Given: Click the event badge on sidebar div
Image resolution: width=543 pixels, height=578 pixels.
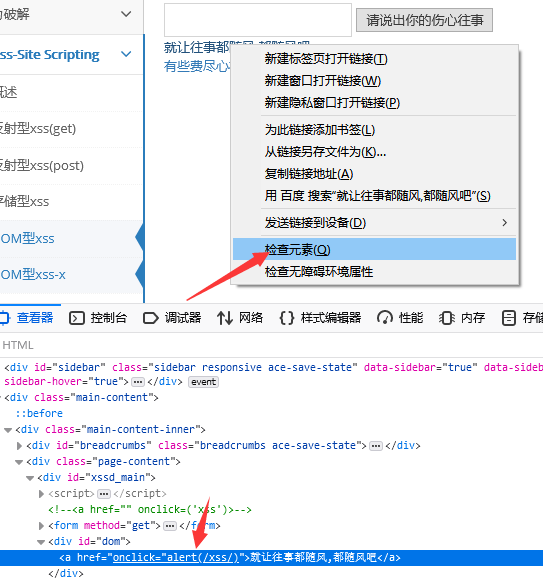Looking at the screenshot, I should tap(203, 382).
